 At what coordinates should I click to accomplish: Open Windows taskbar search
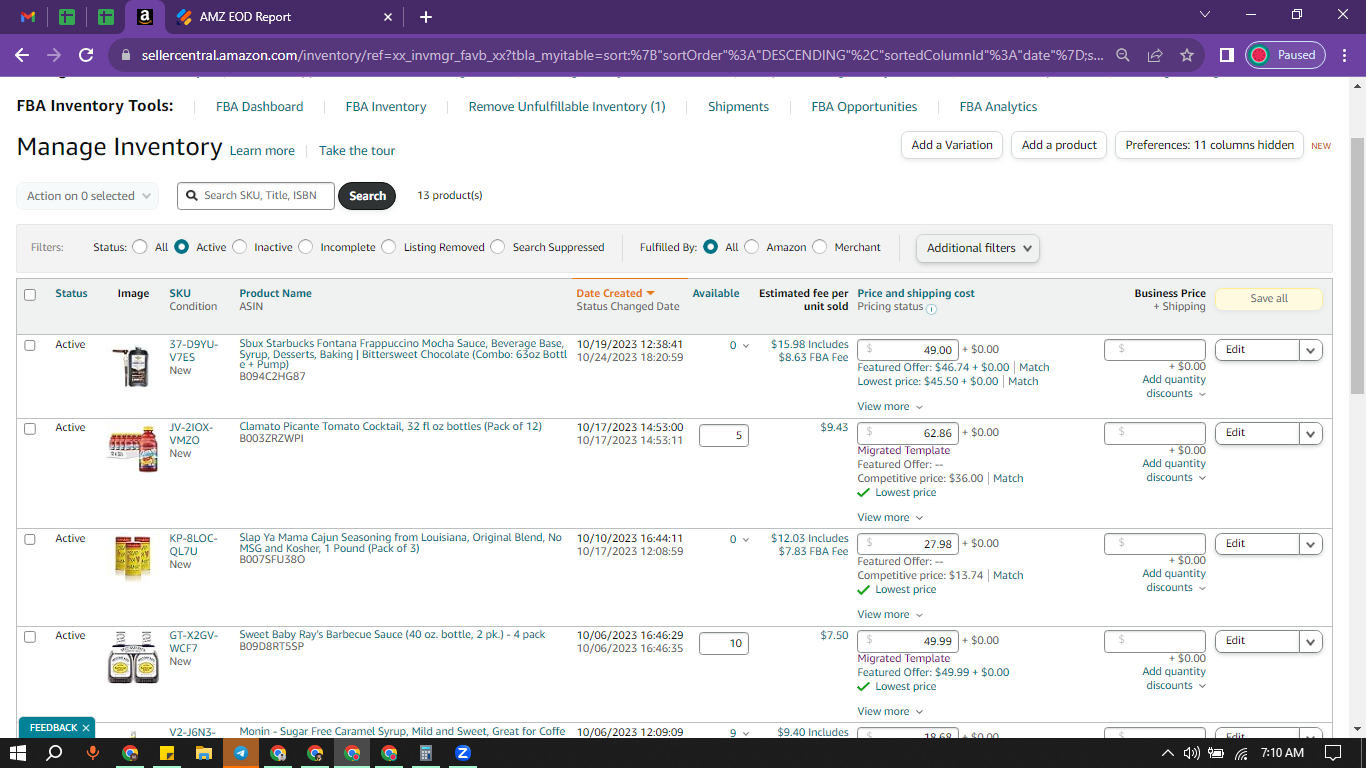pyautogui.click(x=55, y=753)
